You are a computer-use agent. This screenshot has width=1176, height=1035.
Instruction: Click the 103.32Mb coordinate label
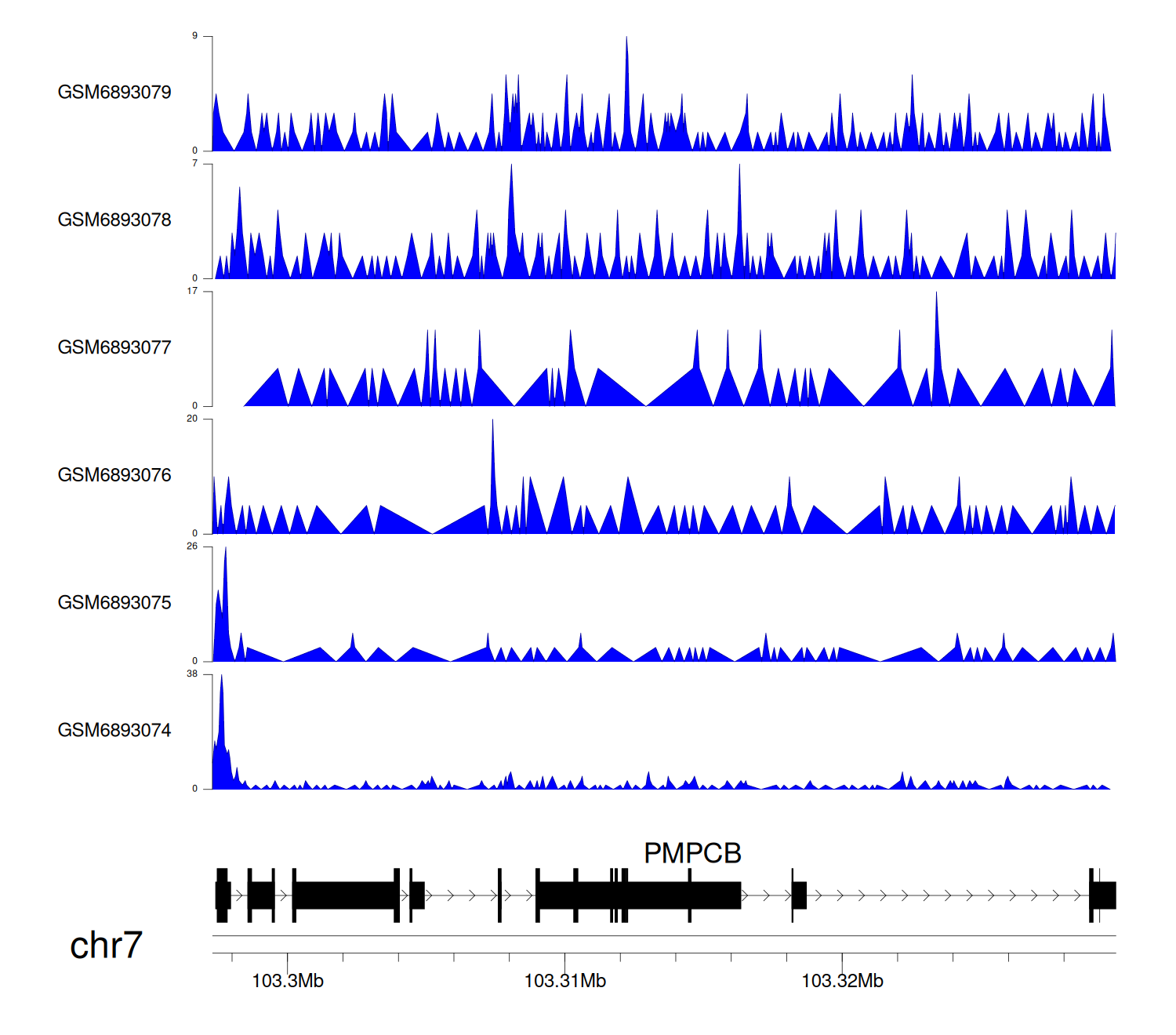coord(842,981)
